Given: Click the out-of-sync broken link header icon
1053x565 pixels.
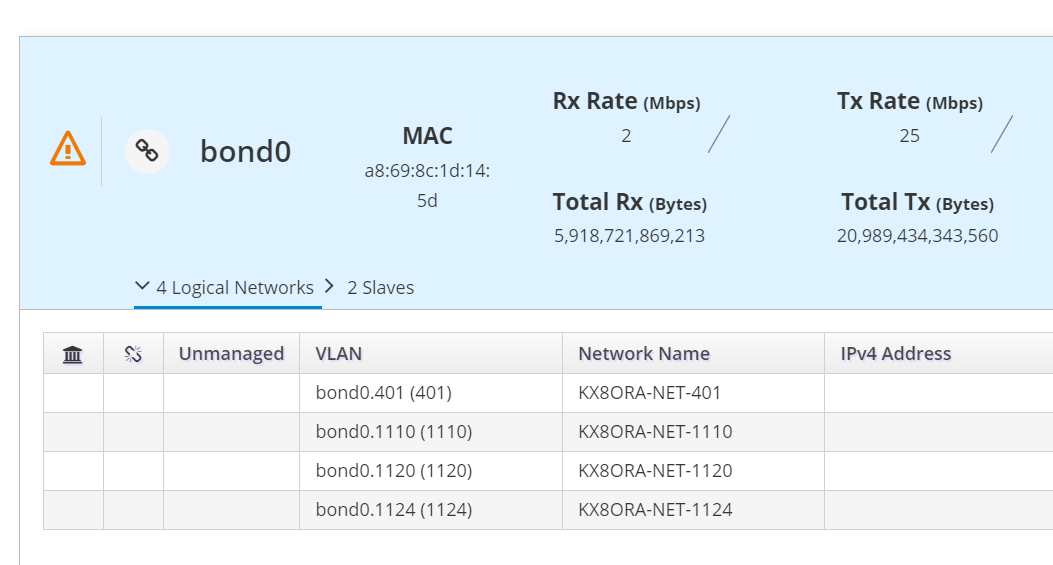Looking at the screenshot, I should pos(133,354).
